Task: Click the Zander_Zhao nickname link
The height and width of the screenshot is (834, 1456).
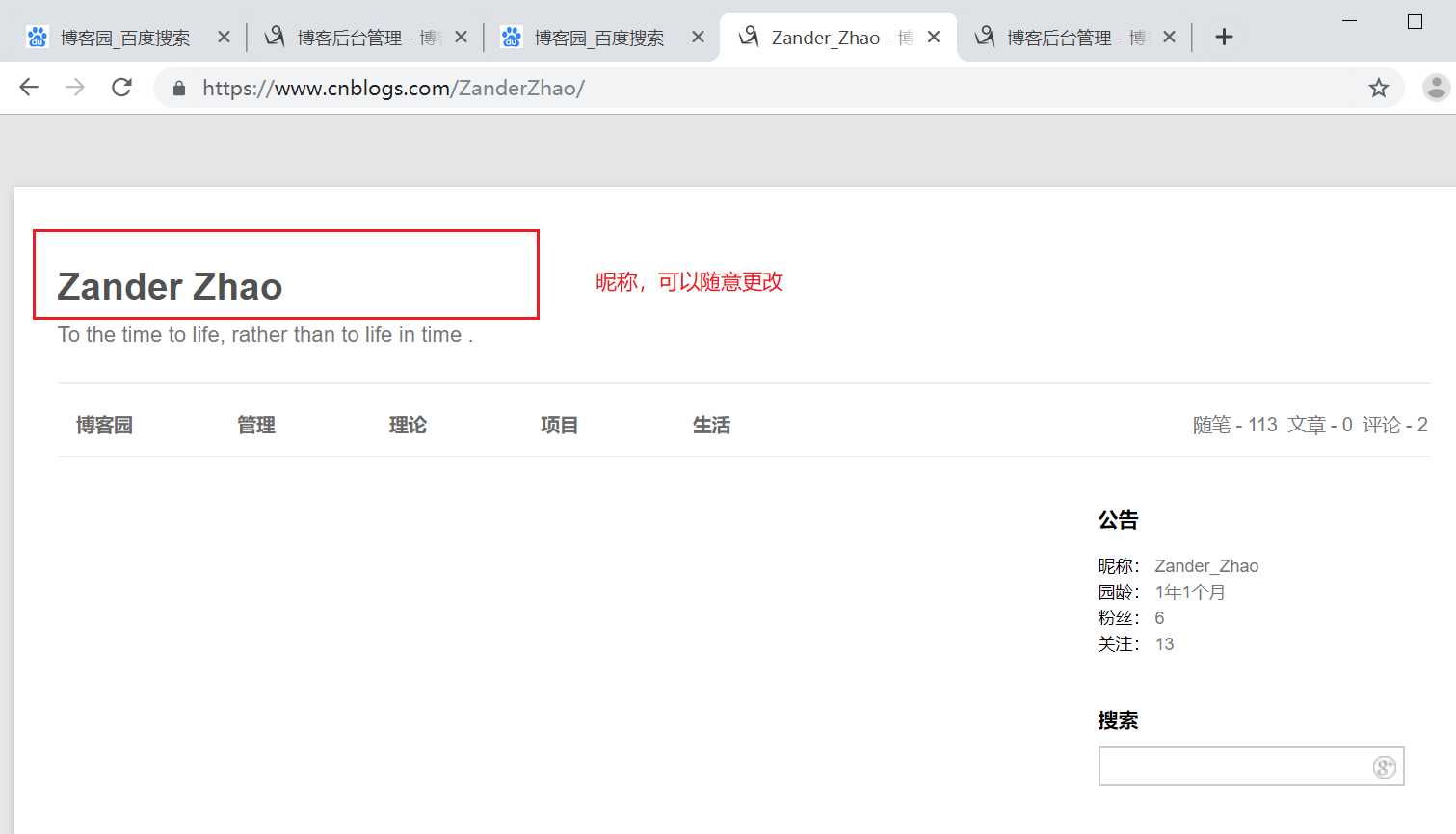Action: point(1206,566)
